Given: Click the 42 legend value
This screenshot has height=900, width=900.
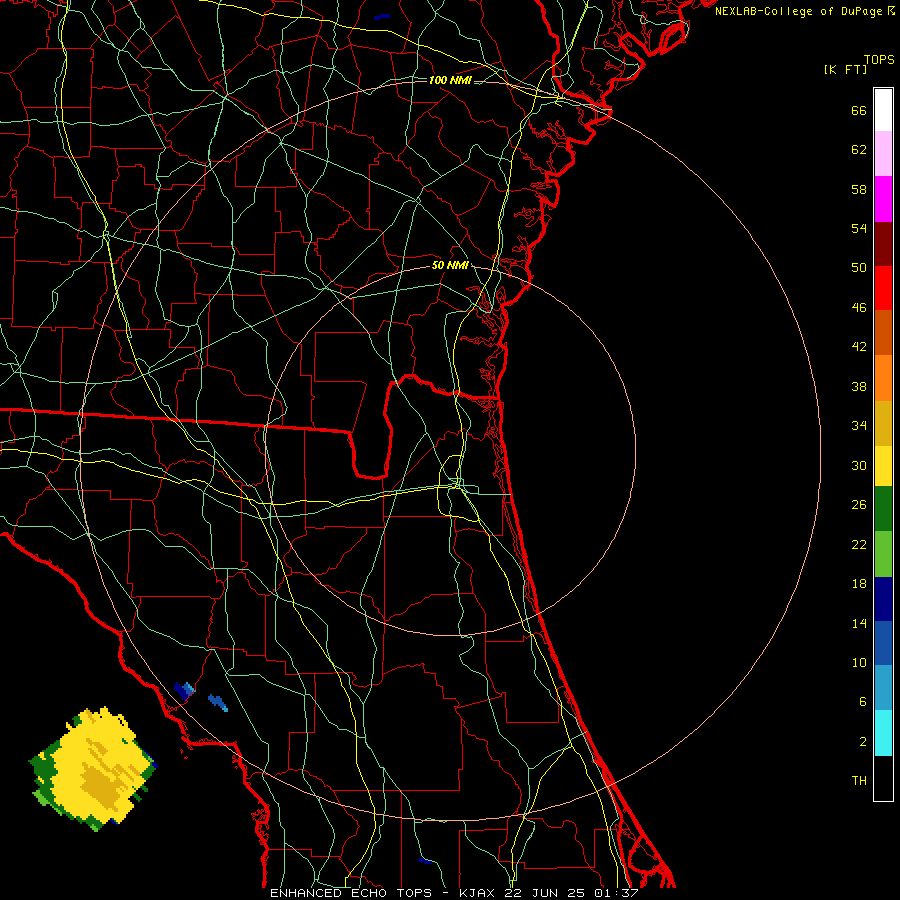Looking at the screenshot, I should [859, 346].
